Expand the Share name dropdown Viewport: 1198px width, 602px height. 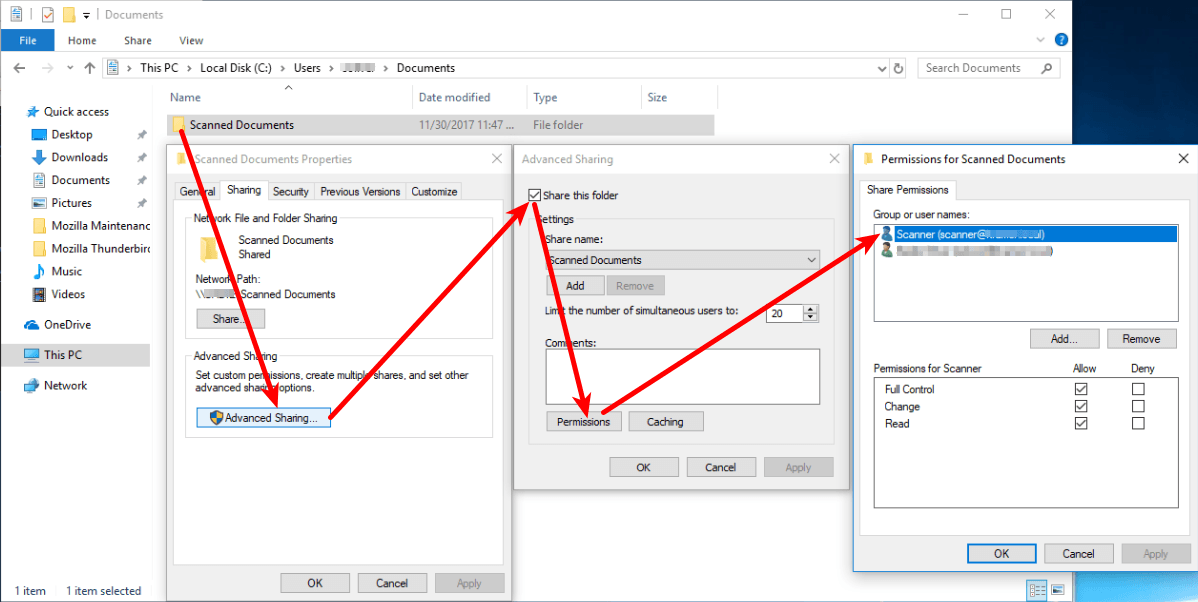click(810, 260)
